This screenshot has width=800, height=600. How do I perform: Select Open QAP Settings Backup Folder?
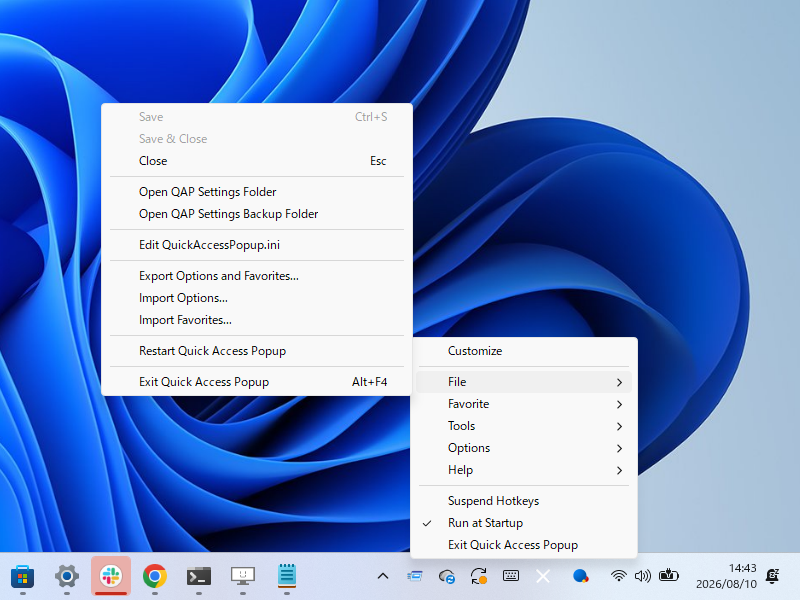click(x=257, y=214)
